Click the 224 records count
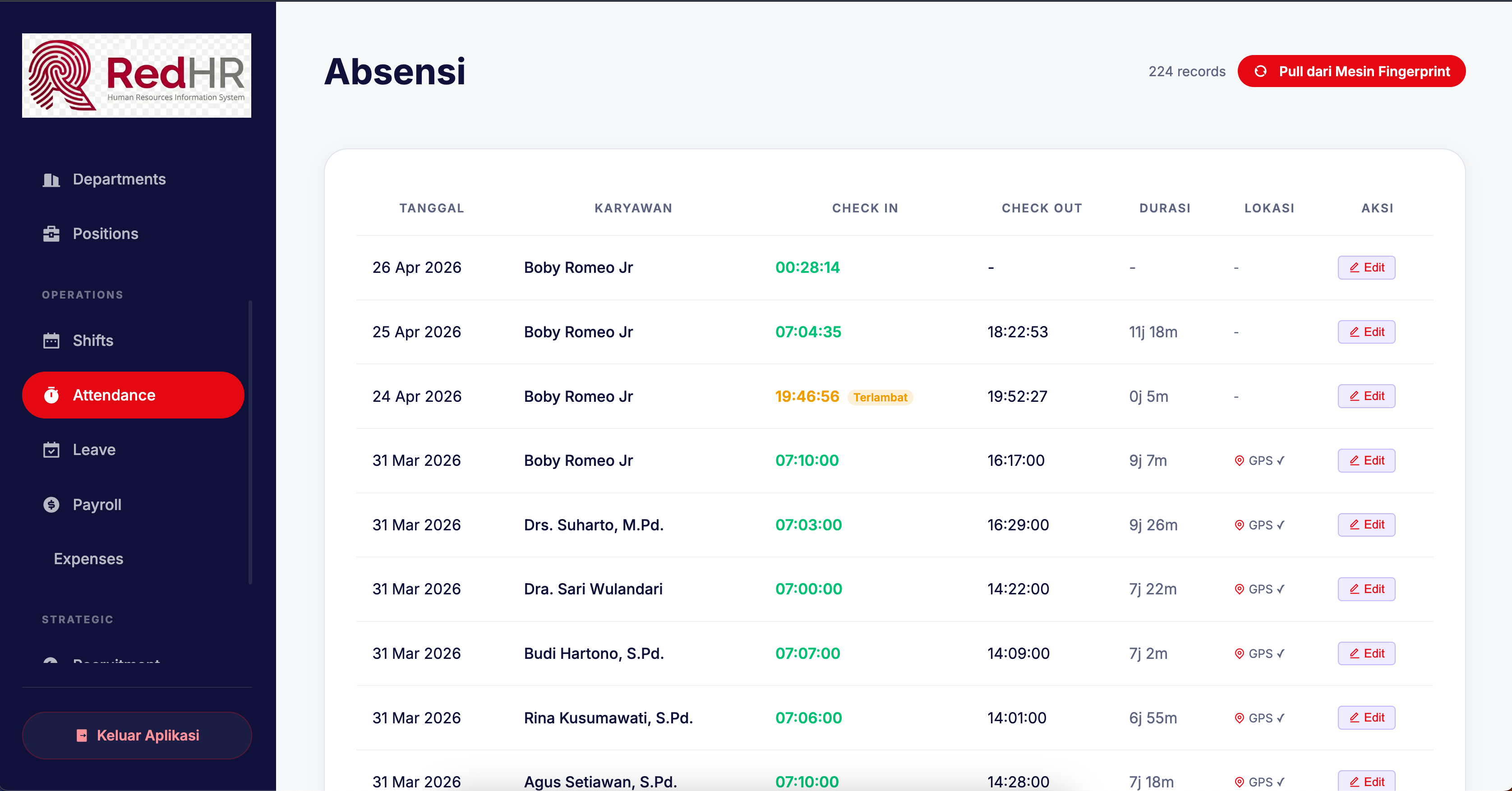The image size is (1512, 791). coord(1187,72)
